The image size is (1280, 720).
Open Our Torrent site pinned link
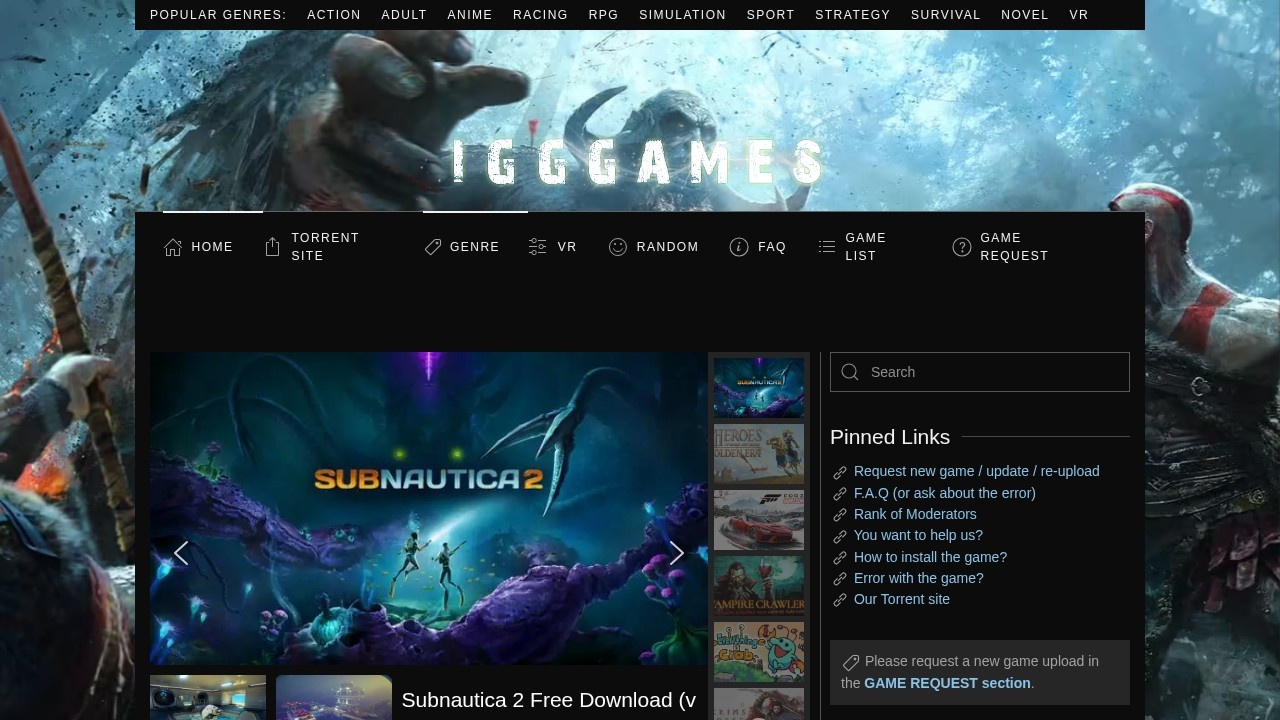902,599
